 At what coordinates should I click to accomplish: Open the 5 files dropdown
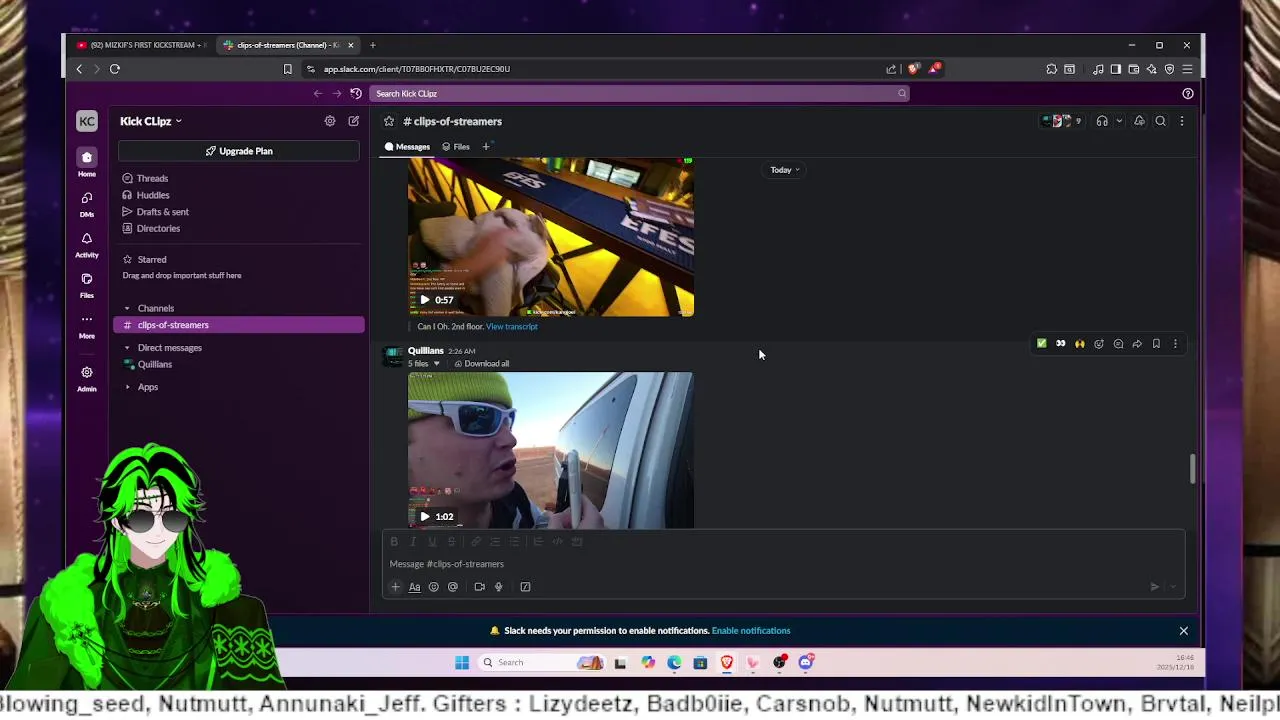pos(424,364)
